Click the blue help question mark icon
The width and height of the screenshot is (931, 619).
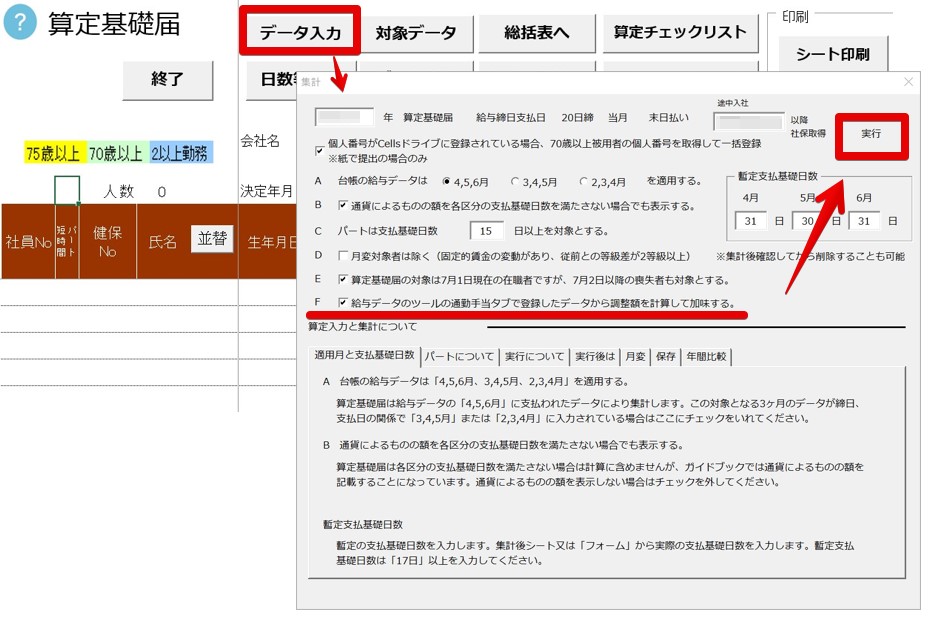[x=20, y=23]
